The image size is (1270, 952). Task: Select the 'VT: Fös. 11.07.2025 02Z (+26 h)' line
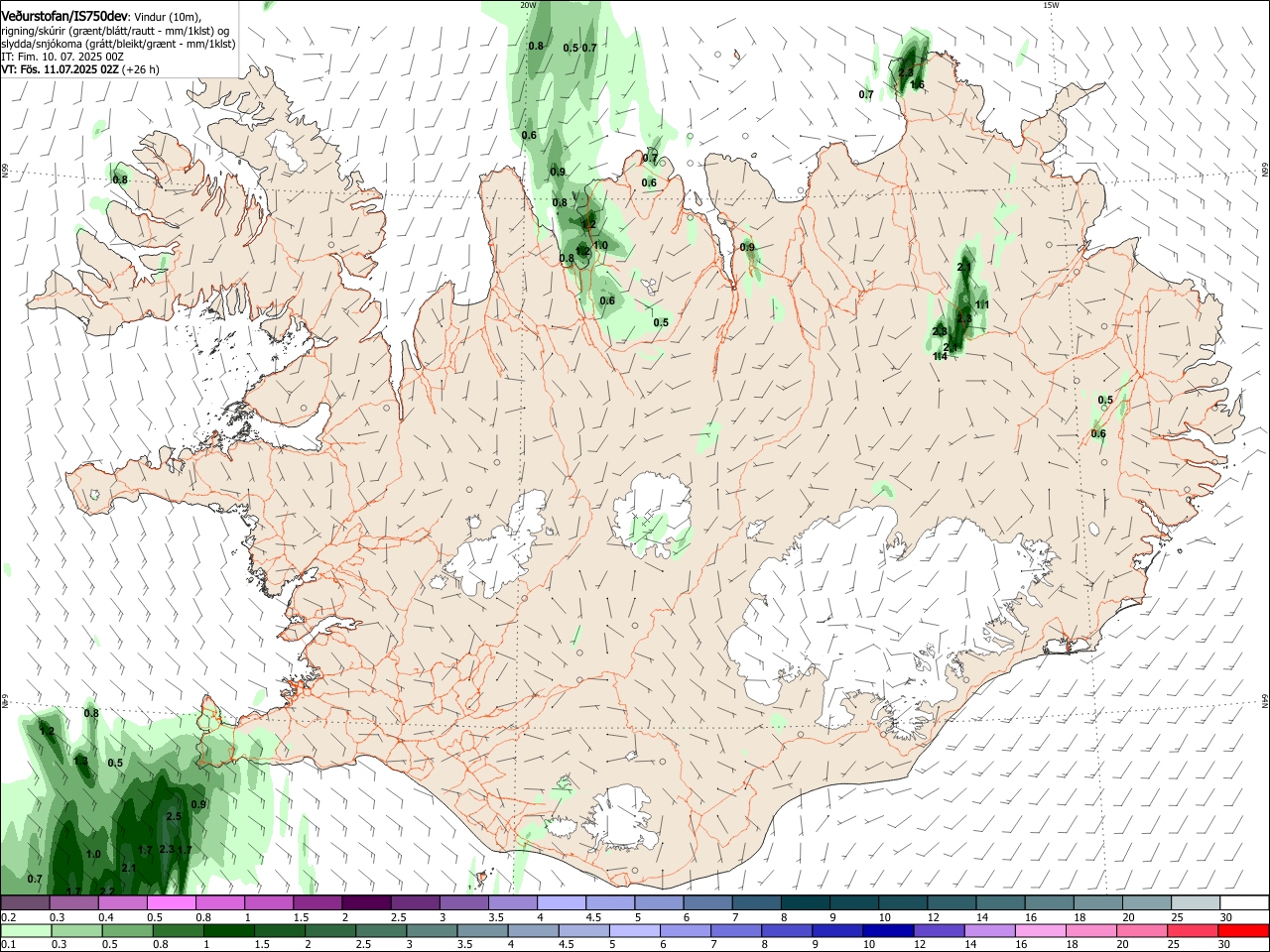(80, 69)
